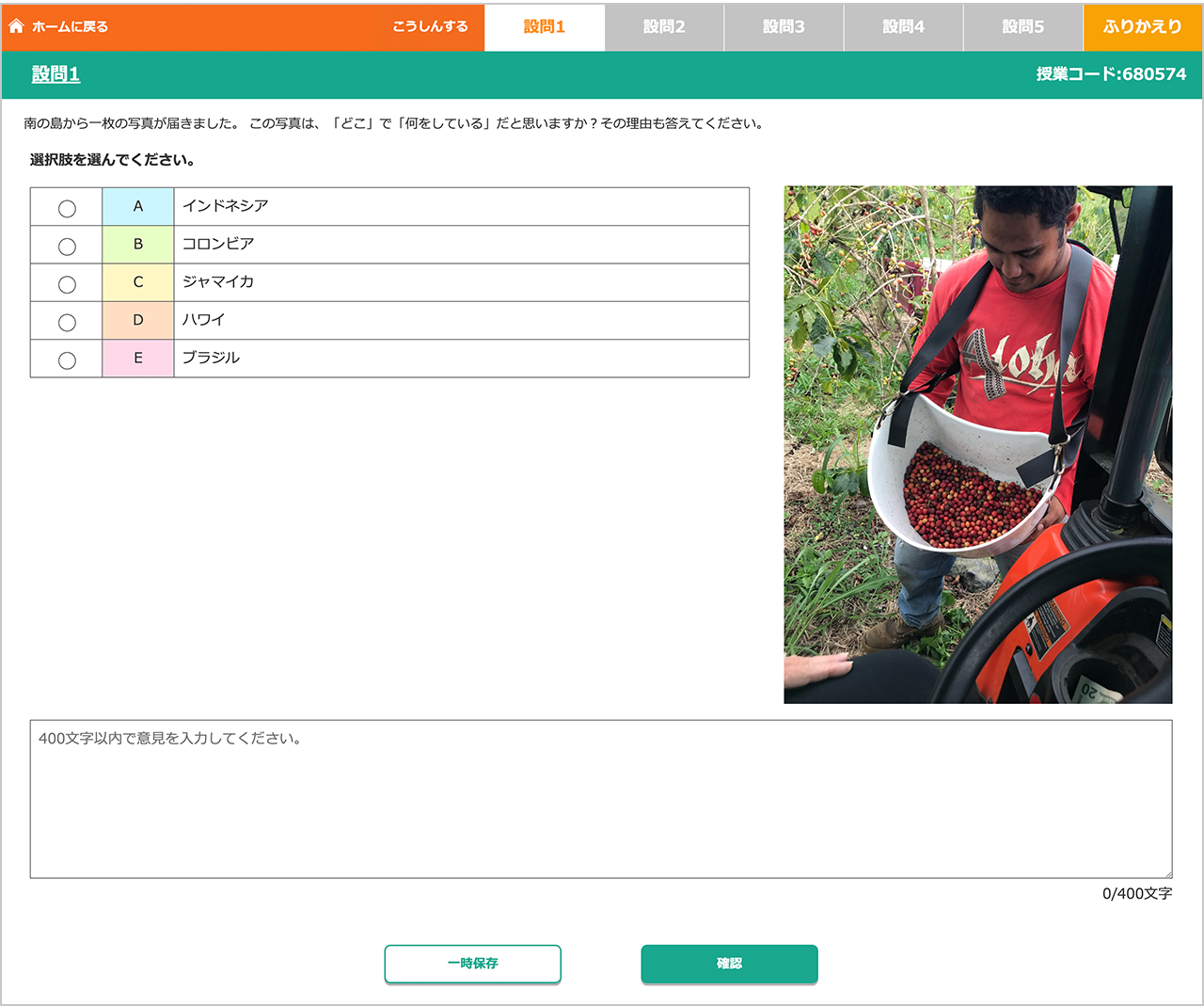The height and width of the screenshot is (1006, 1204).
Task: Select ハワイ as the answer
Action: click(67, 322)
